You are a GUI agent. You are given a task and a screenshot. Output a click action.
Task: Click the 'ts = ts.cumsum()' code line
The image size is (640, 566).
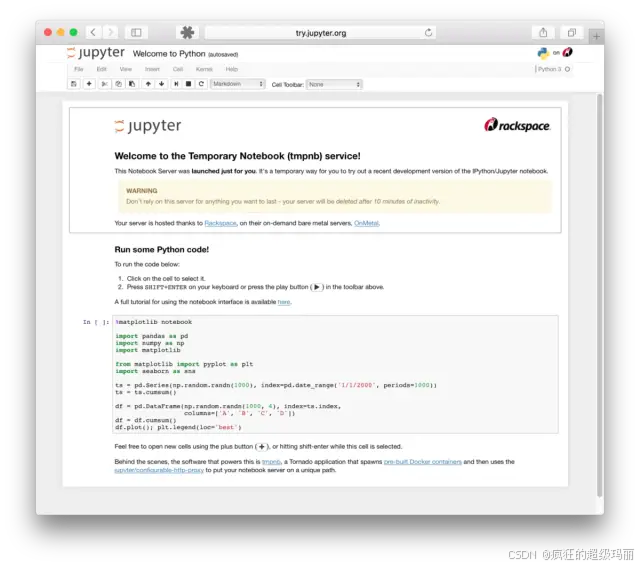(146, 393)
